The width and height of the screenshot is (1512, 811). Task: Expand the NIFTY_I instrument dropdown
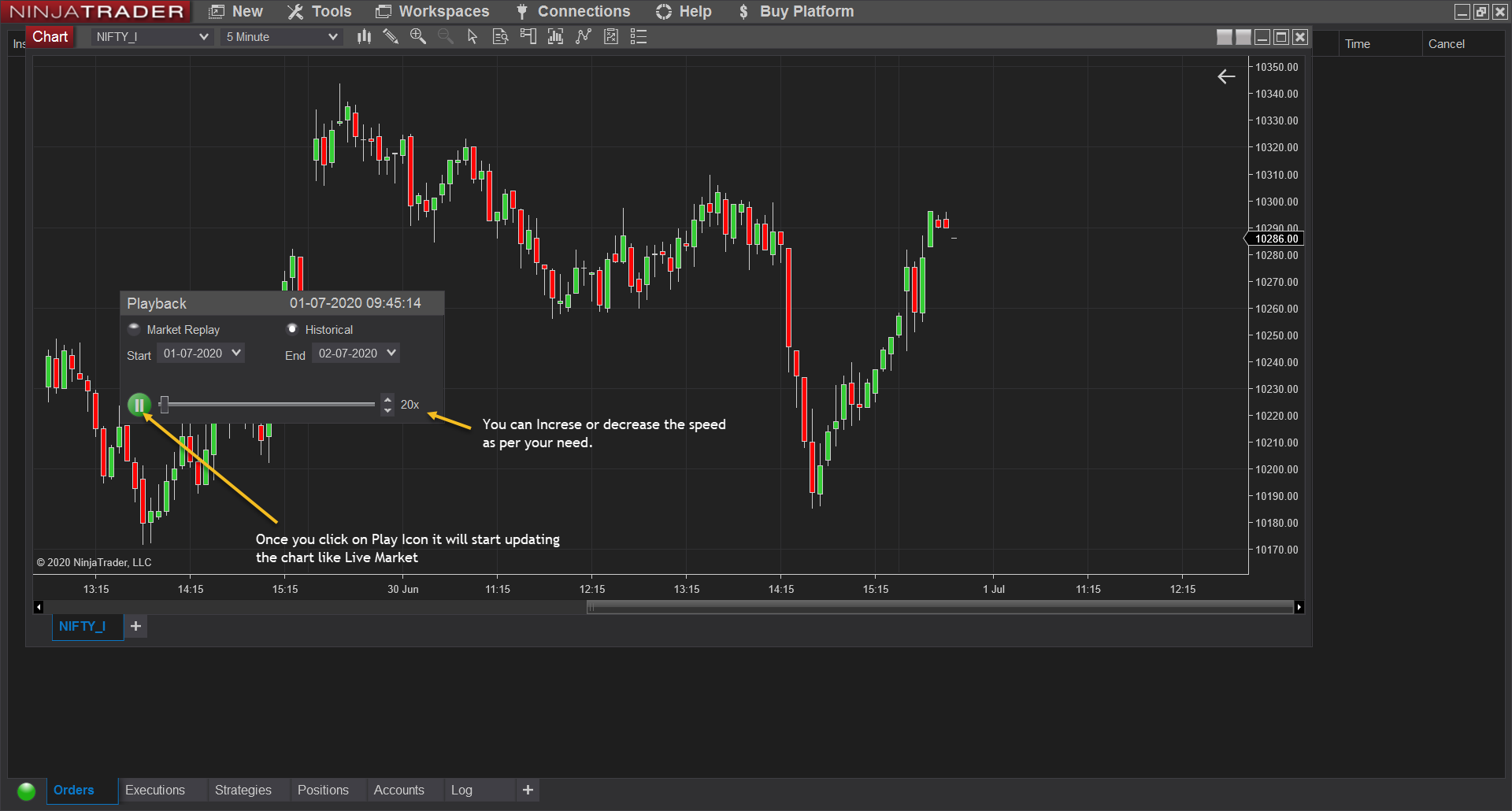[151, 37]
